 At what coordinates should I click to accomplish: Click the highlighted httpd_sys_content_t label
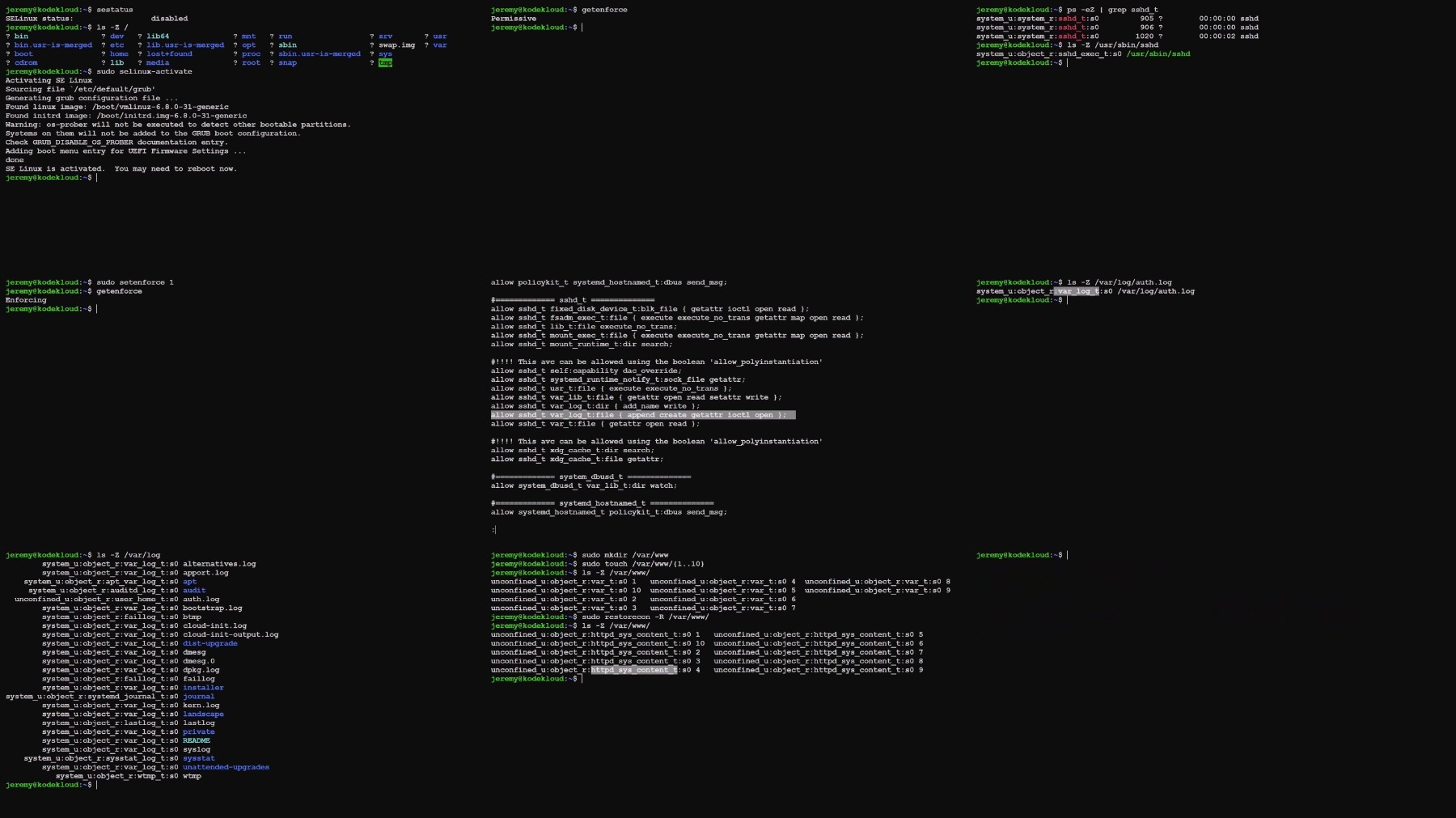click(633, 670)
